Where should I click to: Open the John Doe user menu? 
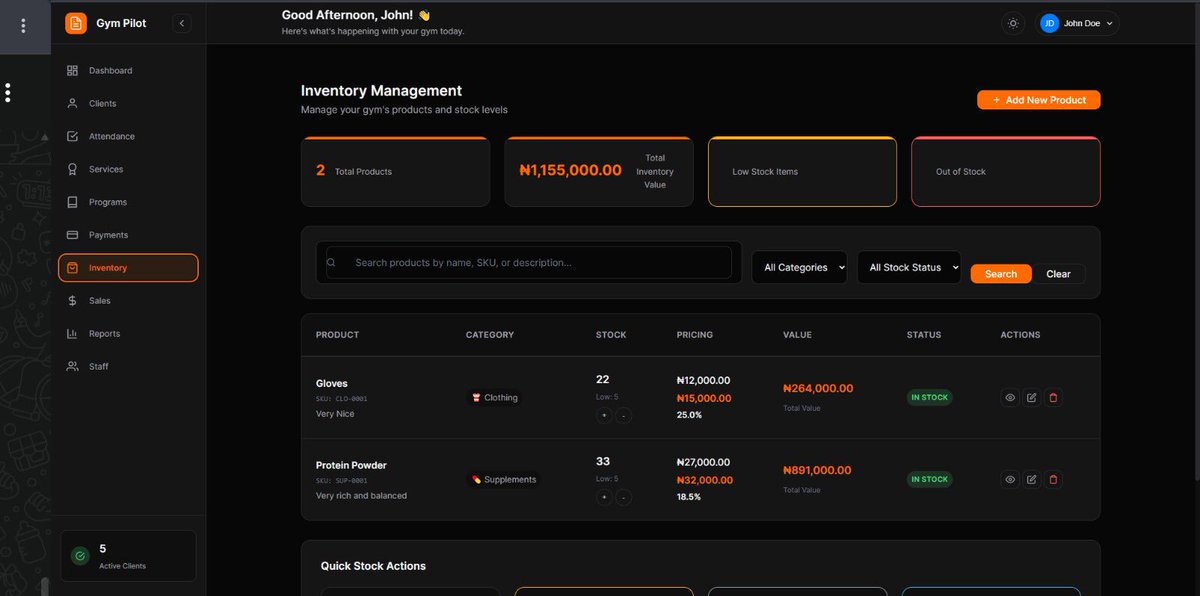click(x=1078, y=23)
